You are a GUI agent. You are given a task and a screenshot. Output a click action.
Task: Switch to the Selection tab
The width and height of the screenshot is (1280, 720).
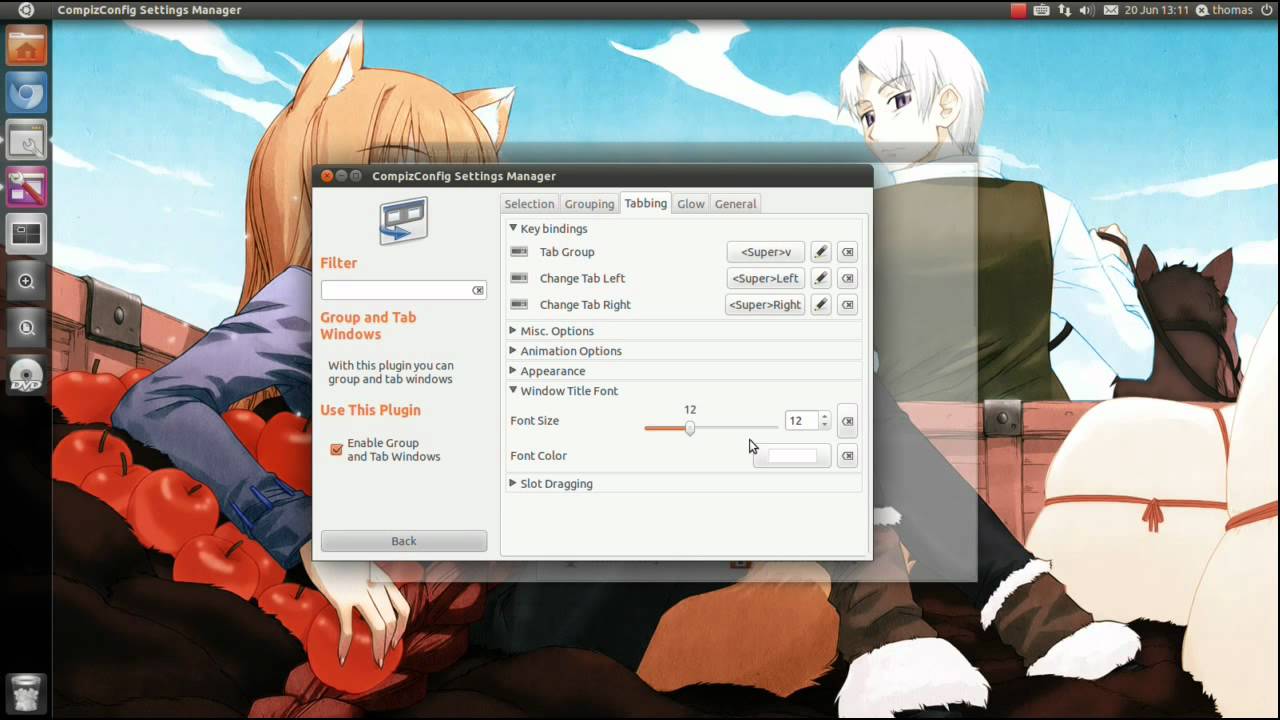pos(529,204)
